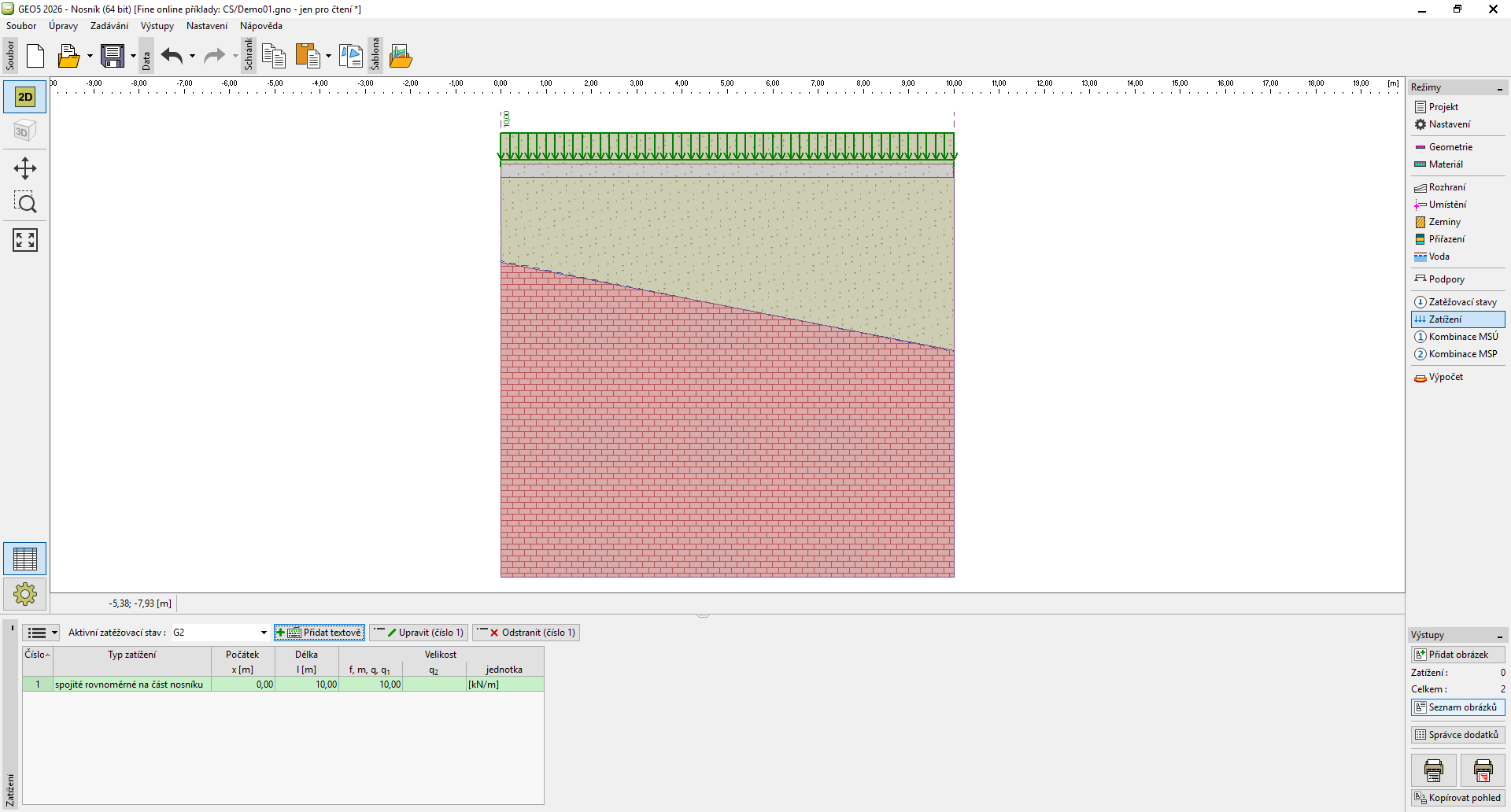Image resolution: width=1511 pixels, height=812 pixels.
Task: Click the New file icon in toolbar
Action: pyautogui.click(x=35, y=56)
